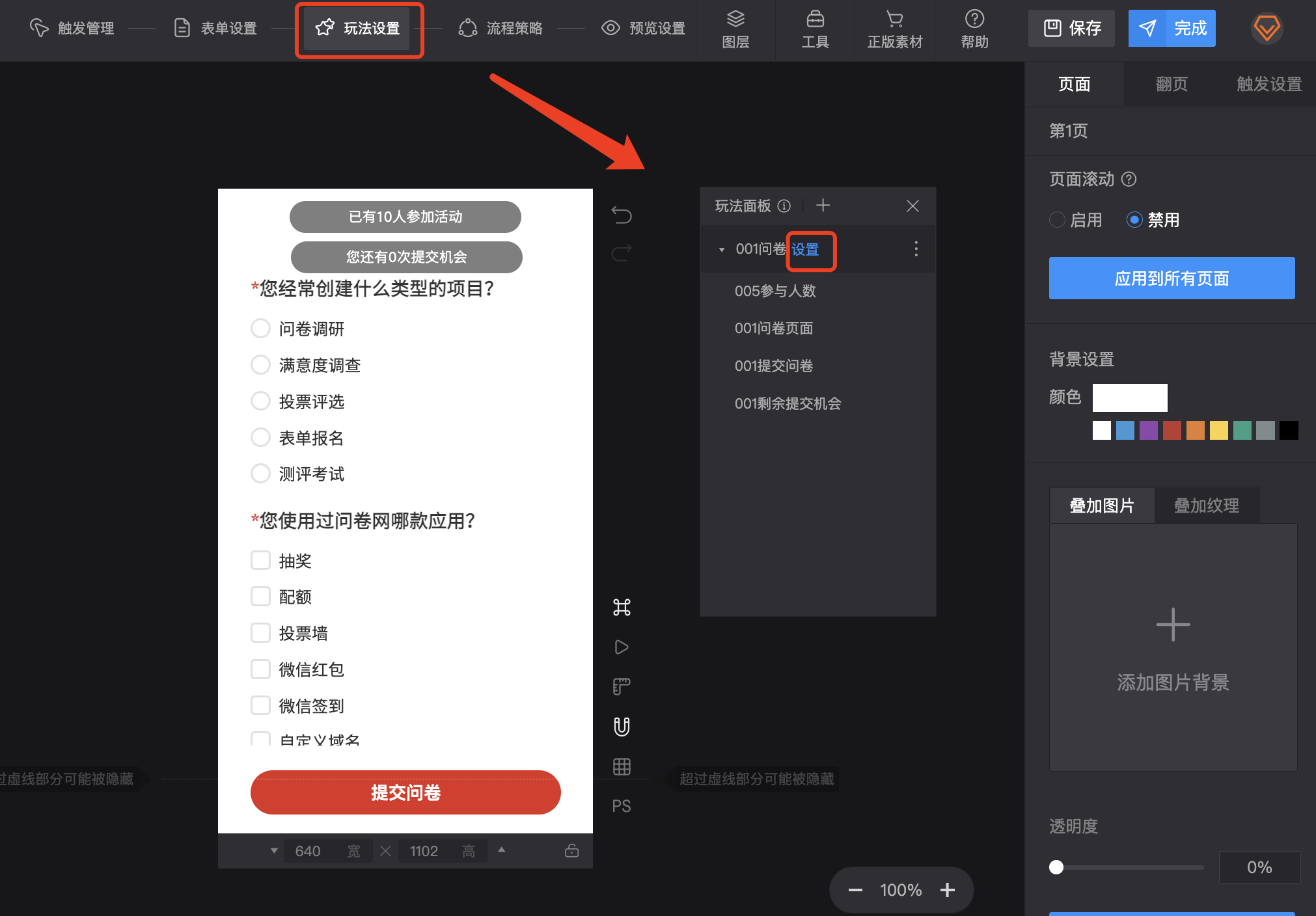Viewport: 1316px width, 916px height.
Task: Check the 配额 checkbox
Action: point(260,597)
